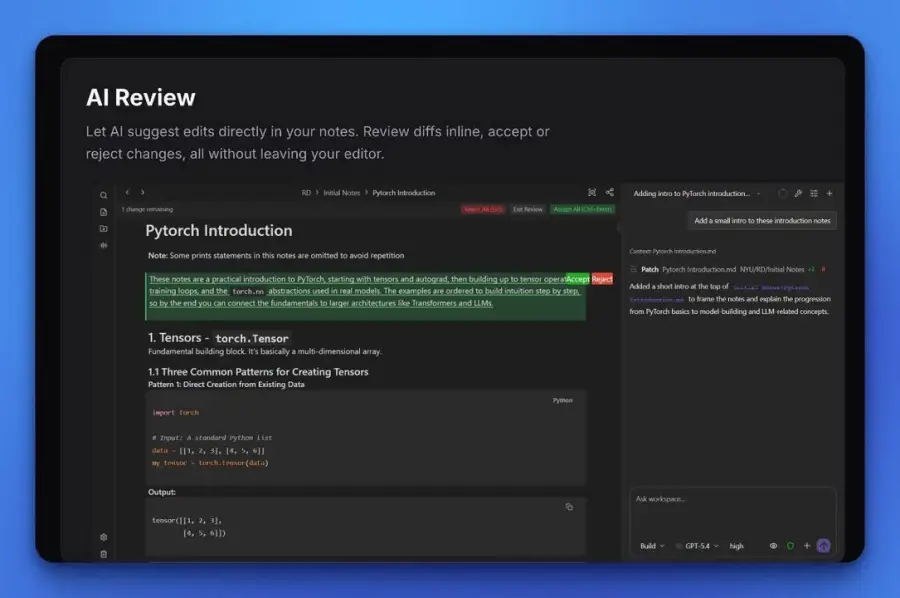Click the '1. Tensors - torch.Tensor' heading
This screenshot has height=598, width=900.
[x=218, y=338]
